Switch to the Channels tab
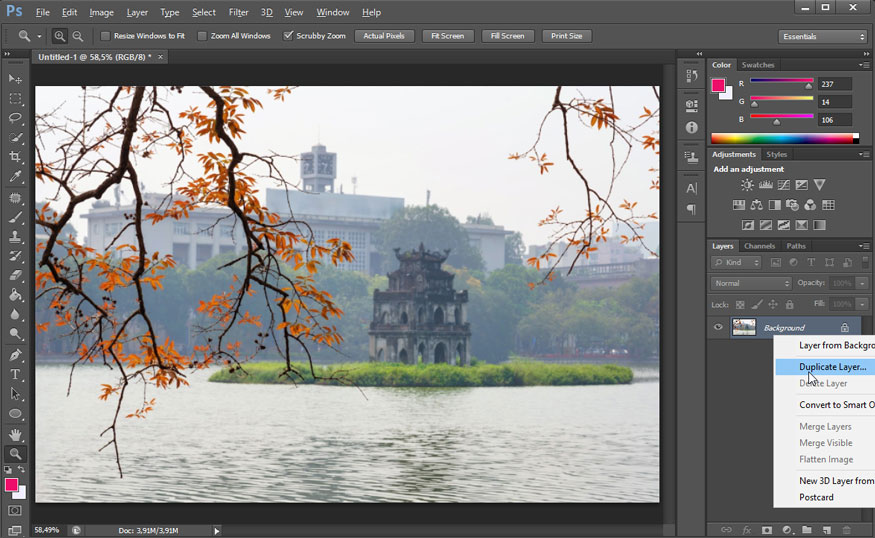 pyautogui.click(x=759, y=246)
